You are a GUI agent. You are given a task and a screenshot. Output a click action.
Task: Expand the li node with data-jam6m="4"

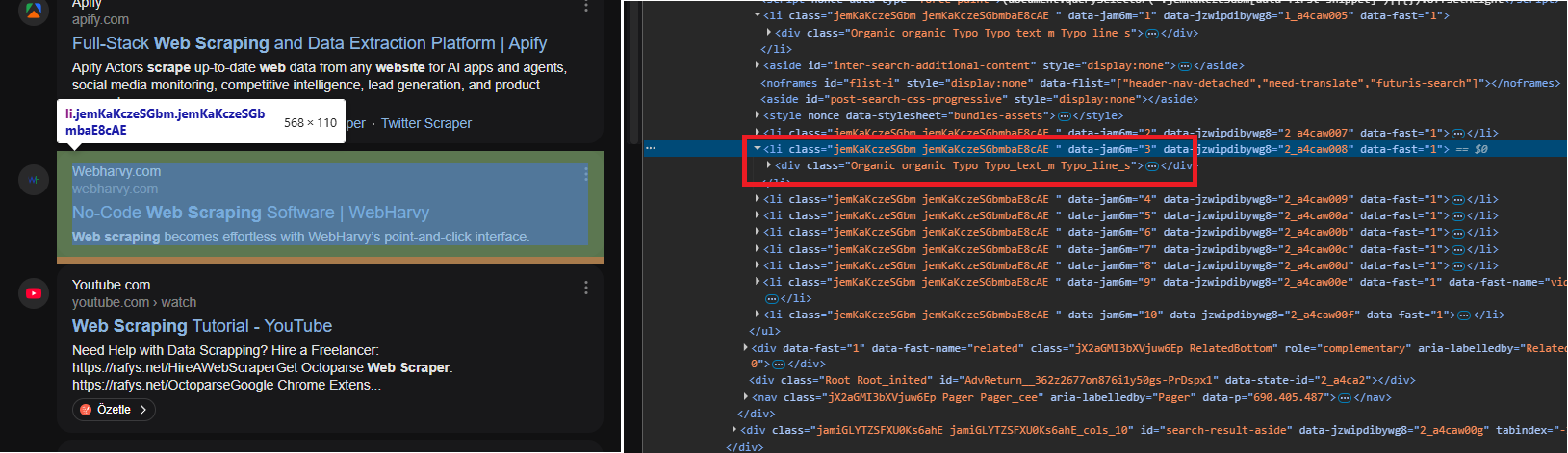pyautogui.click(x=758, y=199)
